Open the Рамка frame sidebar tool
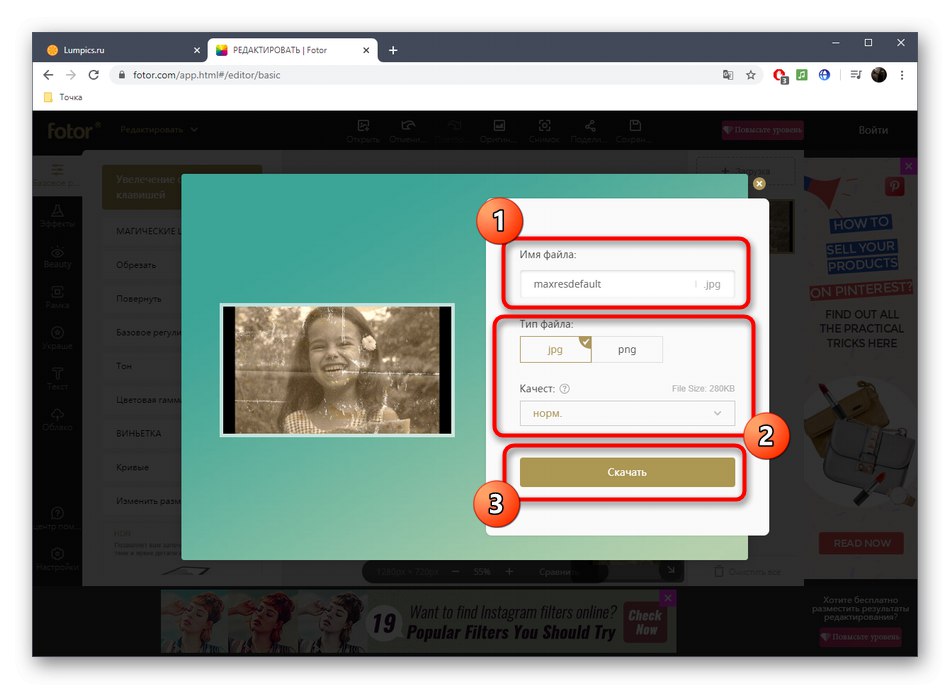950x689 pixels. click(x=57, y=298)
